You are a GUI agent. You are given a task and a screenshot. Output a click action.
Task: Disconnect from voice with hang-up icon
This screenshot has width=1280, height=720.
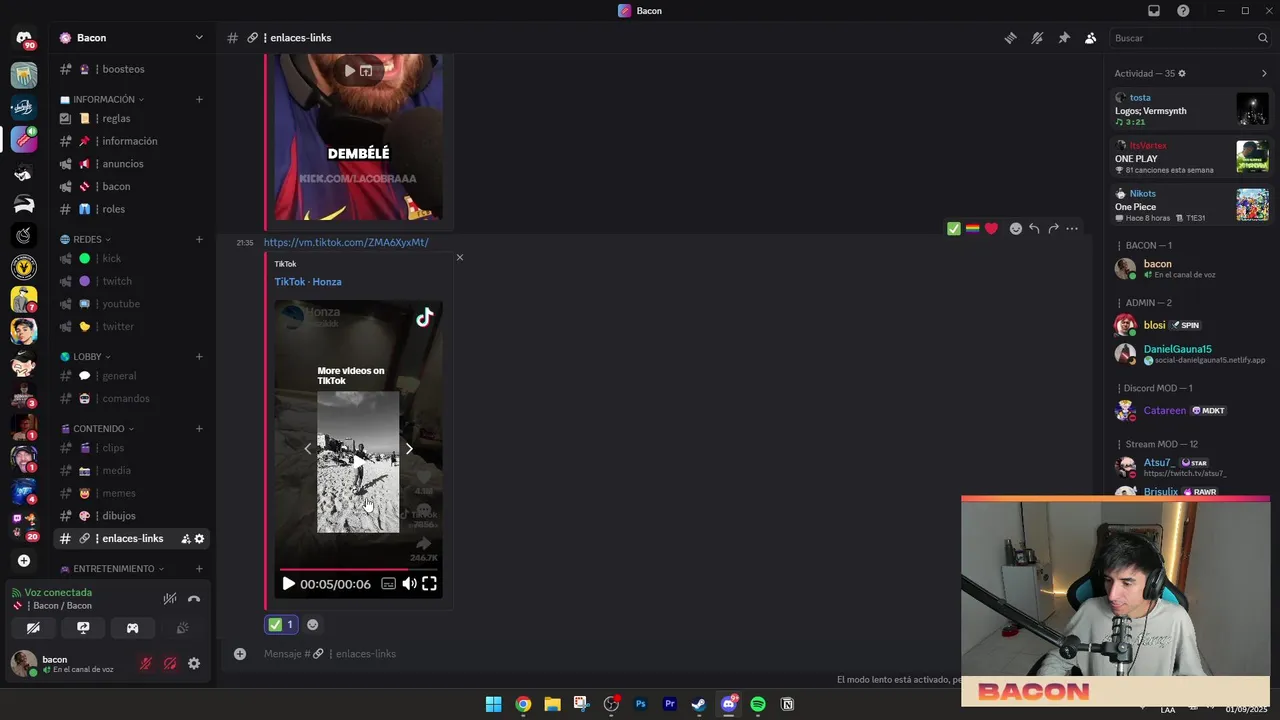tap(194, 599)
